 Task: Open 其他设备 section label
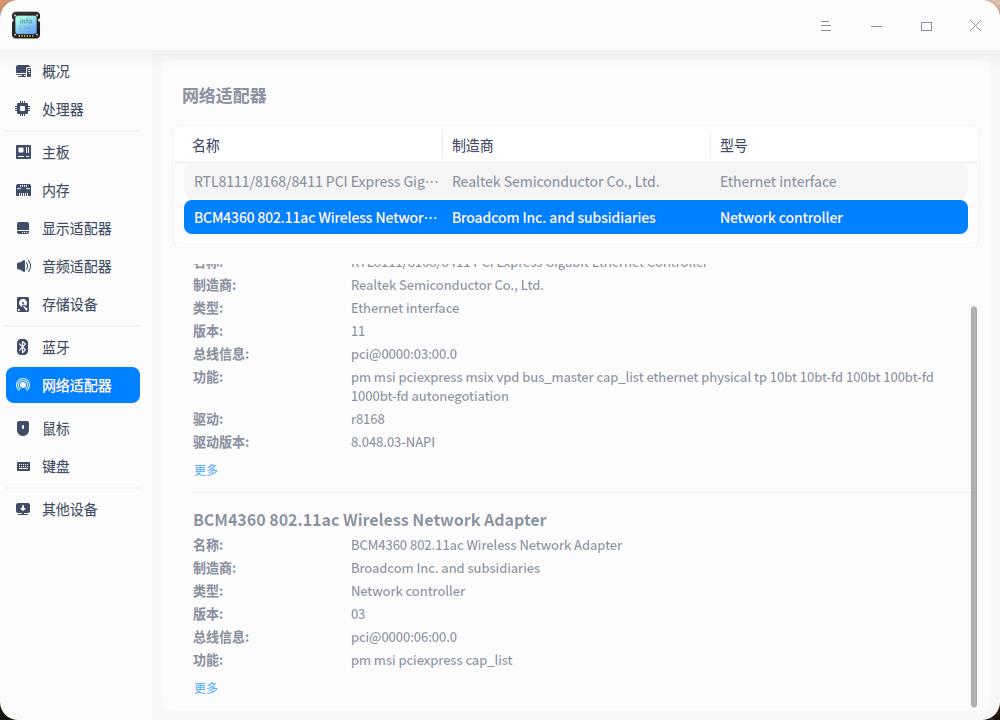coord(70,510)
